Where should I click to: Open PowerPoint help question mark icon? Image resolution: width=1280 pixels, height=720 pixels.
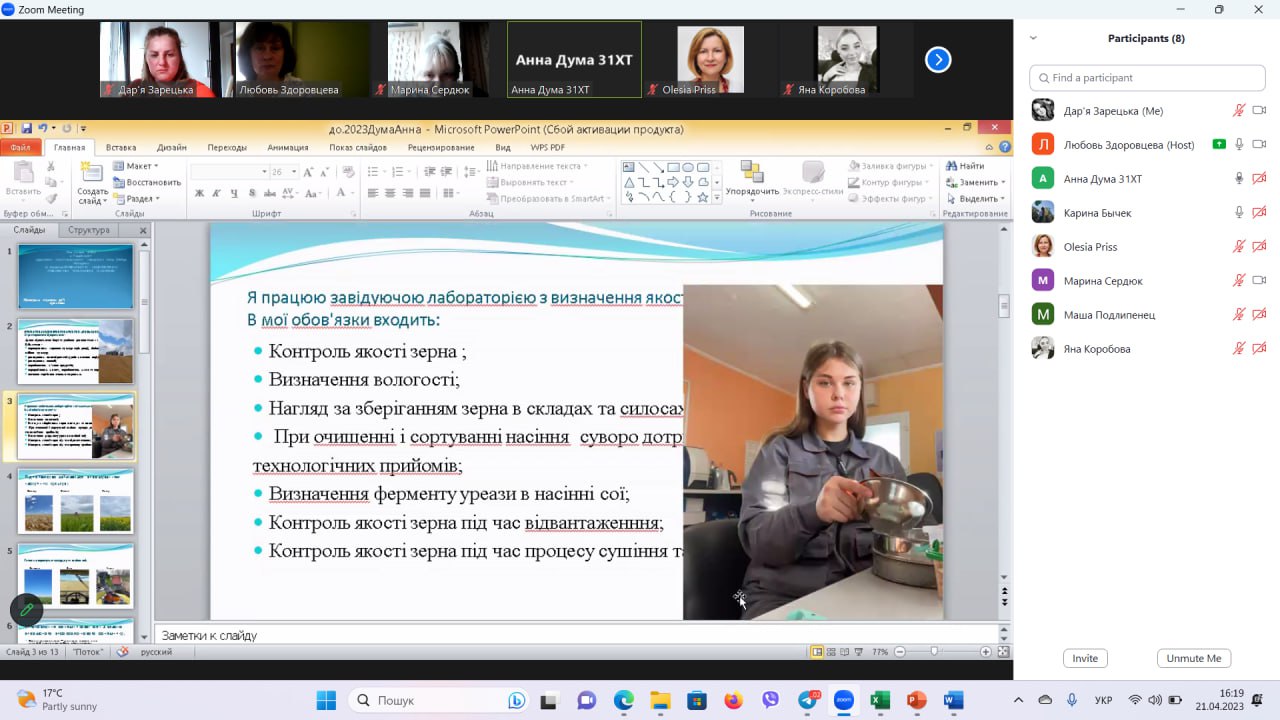coord(1005,147)
